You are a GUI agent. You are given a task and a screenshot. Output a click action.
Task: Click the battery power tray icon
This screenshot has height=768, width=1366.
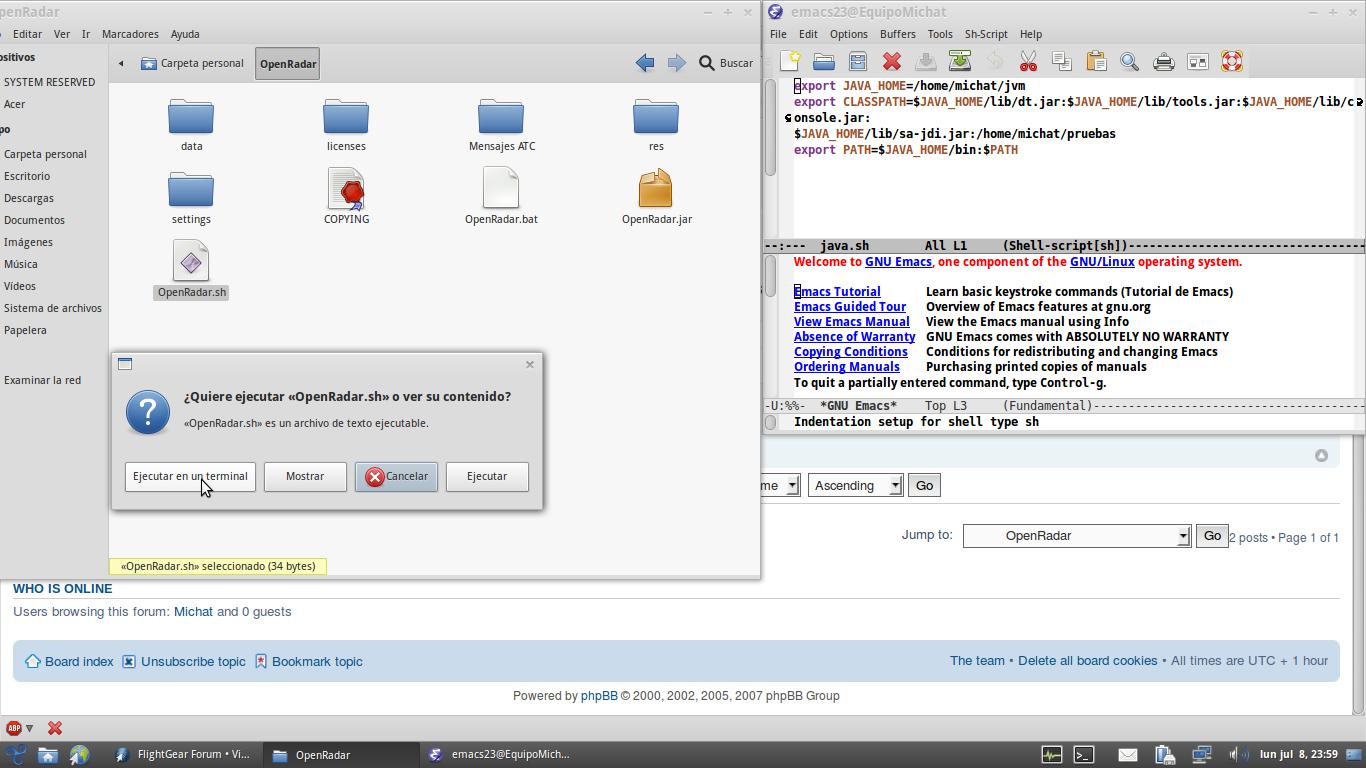click(x=1164, y=755)
